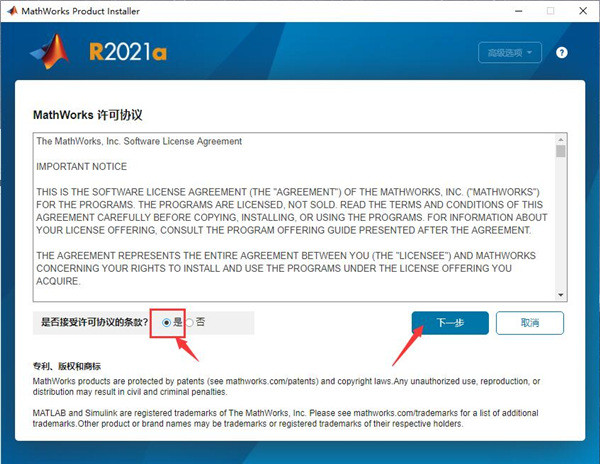Click the 取消 button
The height and width of the screenshot is (464, 600).
pos(530,323)
